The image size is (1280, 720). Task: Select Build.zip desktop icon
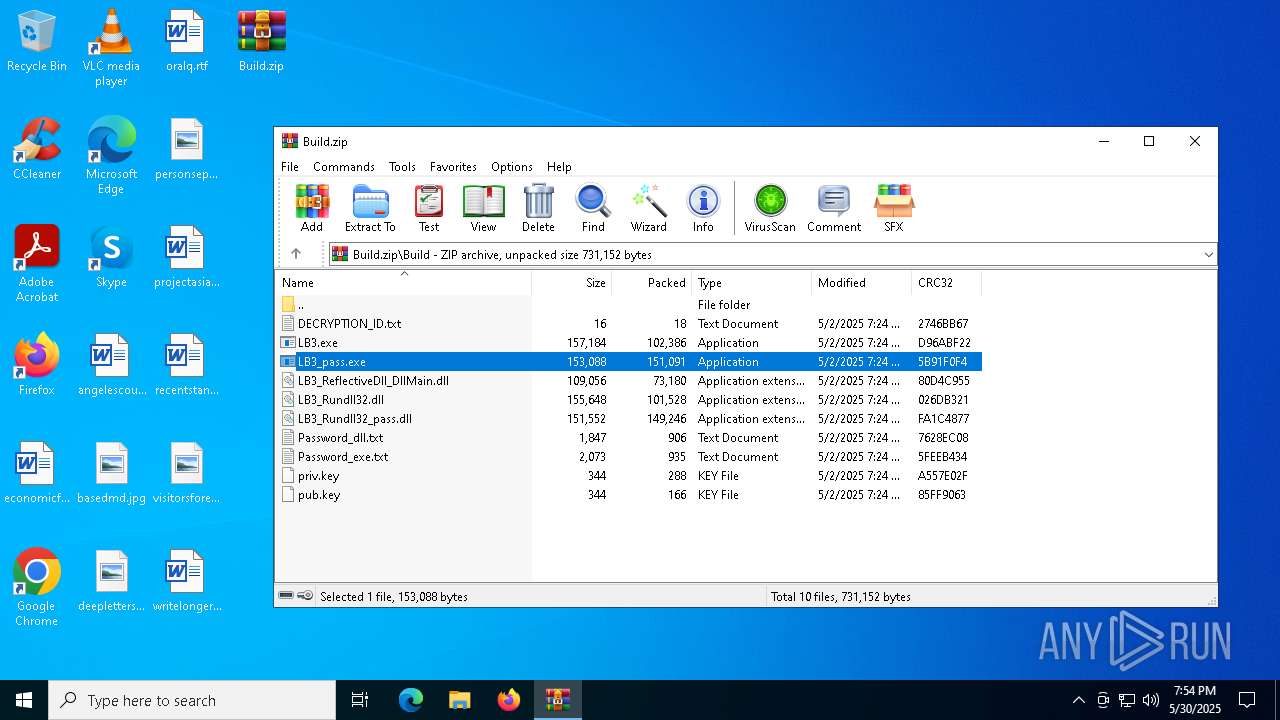(x=261, y=42)
